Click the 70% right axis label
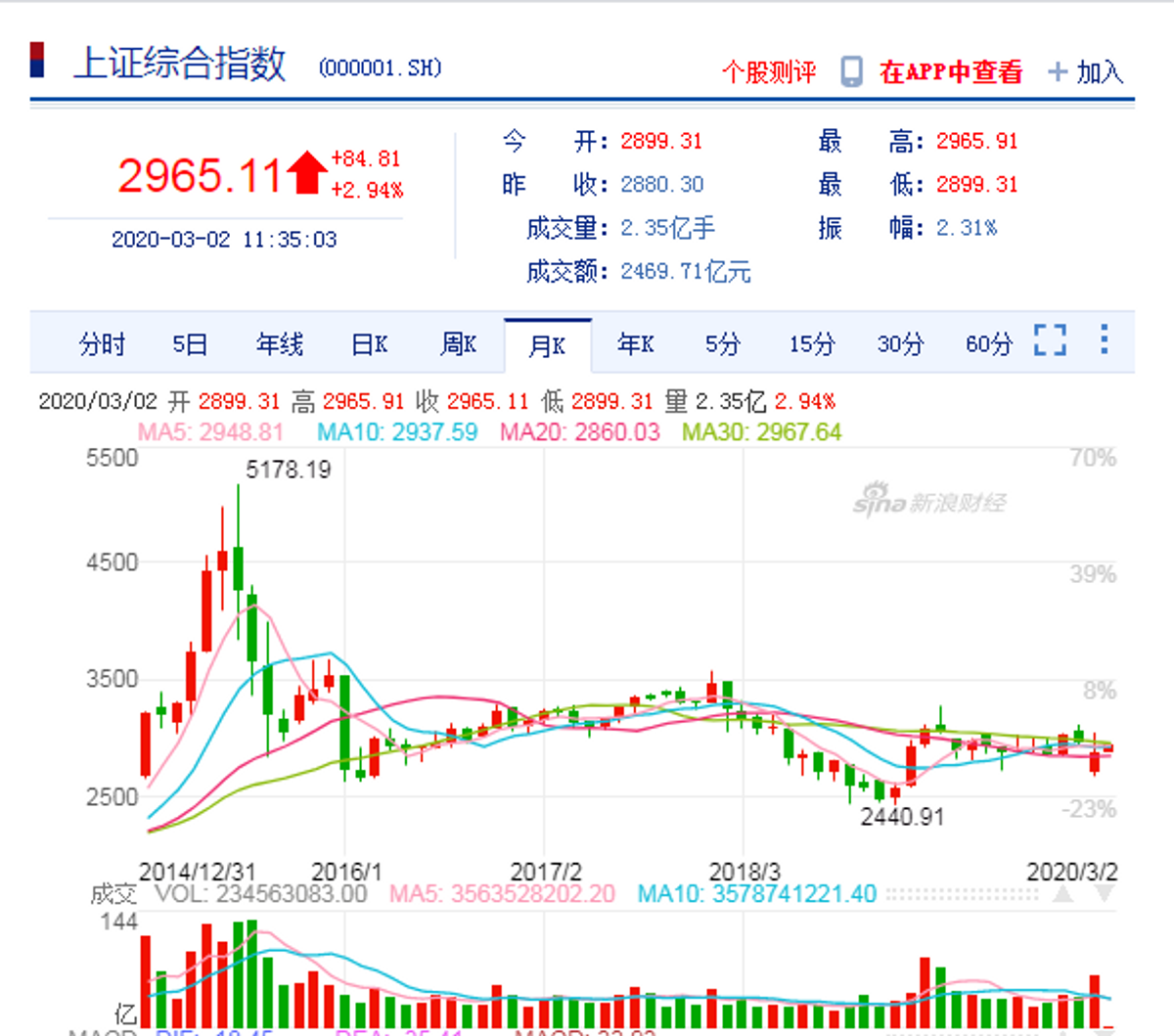Screen dimensions: 1174x1036 coord(1093,458)
